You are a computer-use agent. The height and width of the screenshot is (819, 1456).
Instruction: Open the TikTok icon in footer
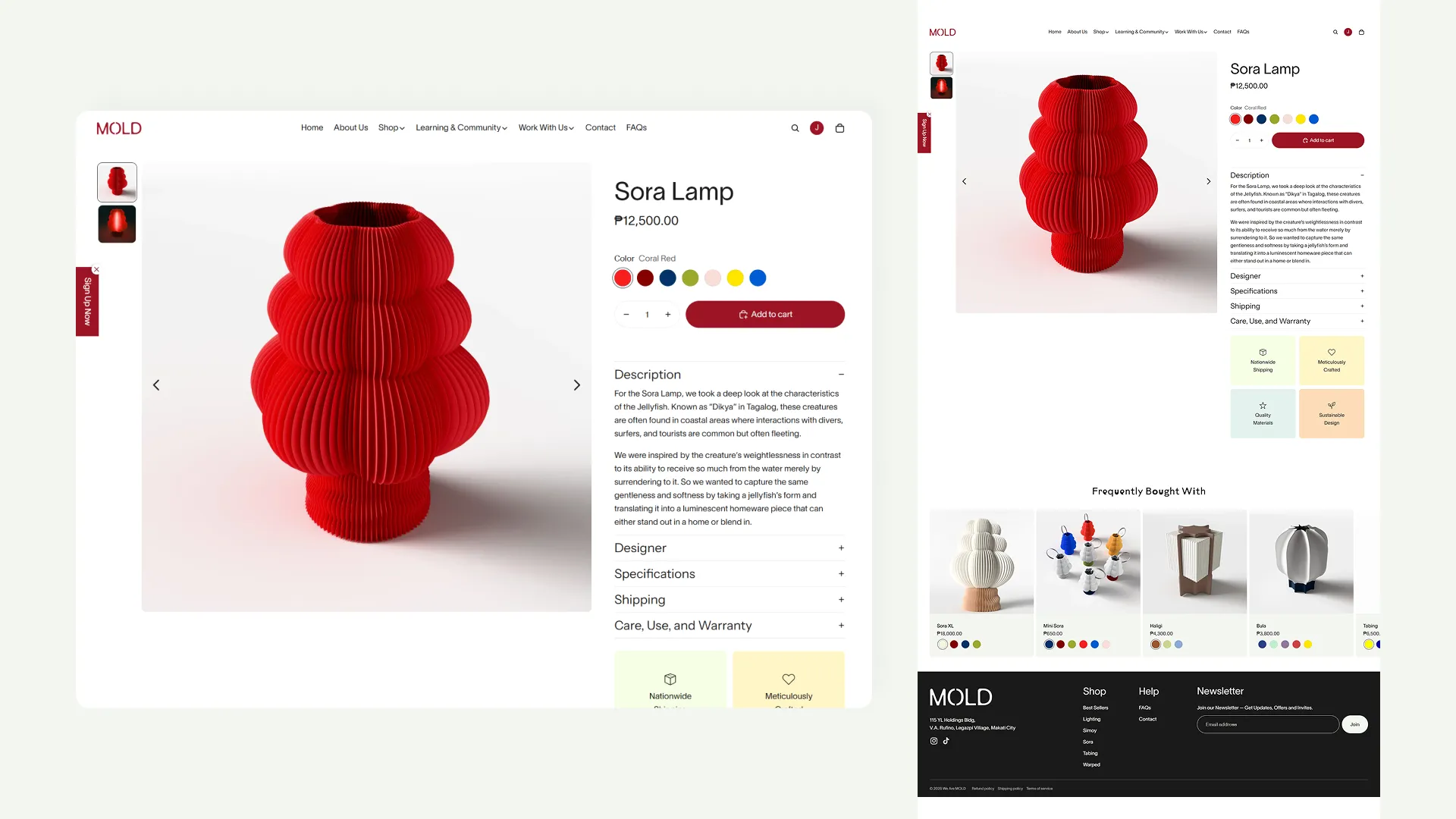946,741
